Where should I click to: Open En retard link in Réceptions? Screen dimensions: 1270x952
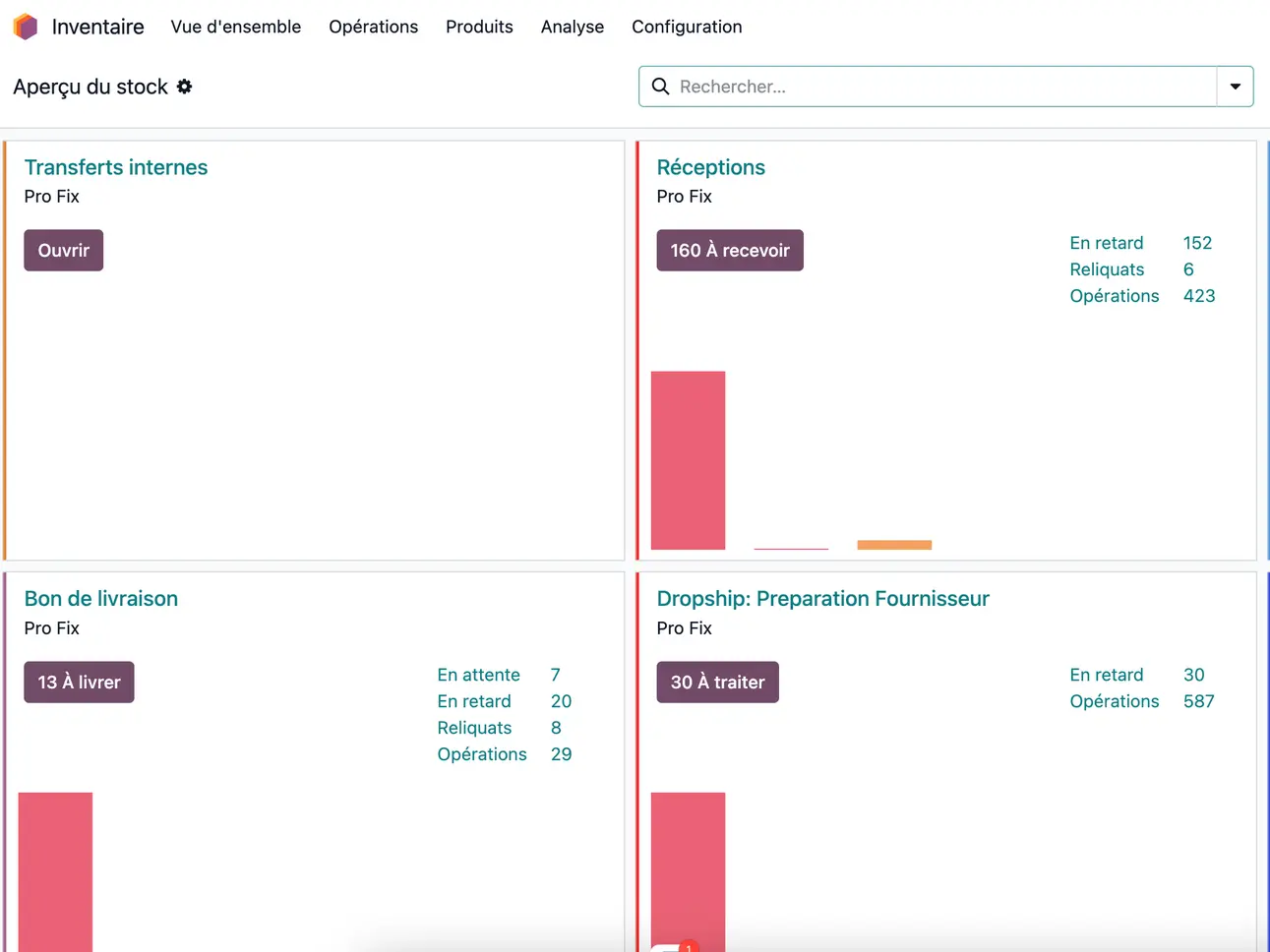pyautogui.click(x=1107, y=243)
